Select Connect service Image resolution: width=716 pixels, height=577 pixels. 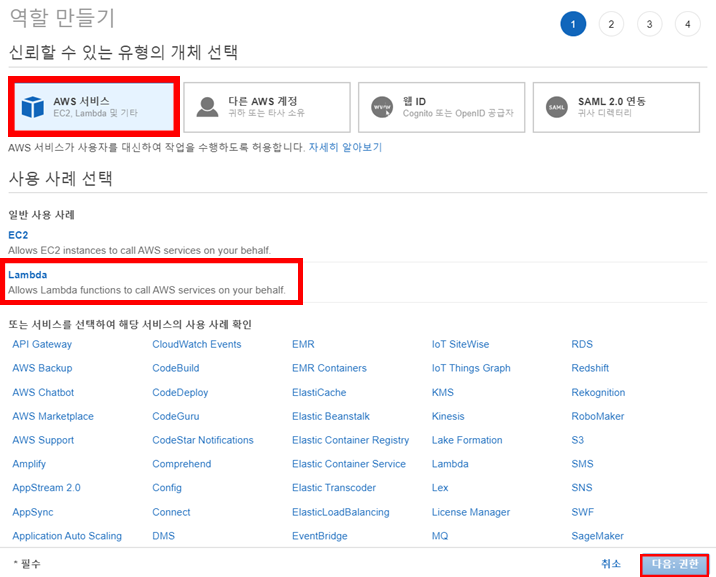[171, 512]
